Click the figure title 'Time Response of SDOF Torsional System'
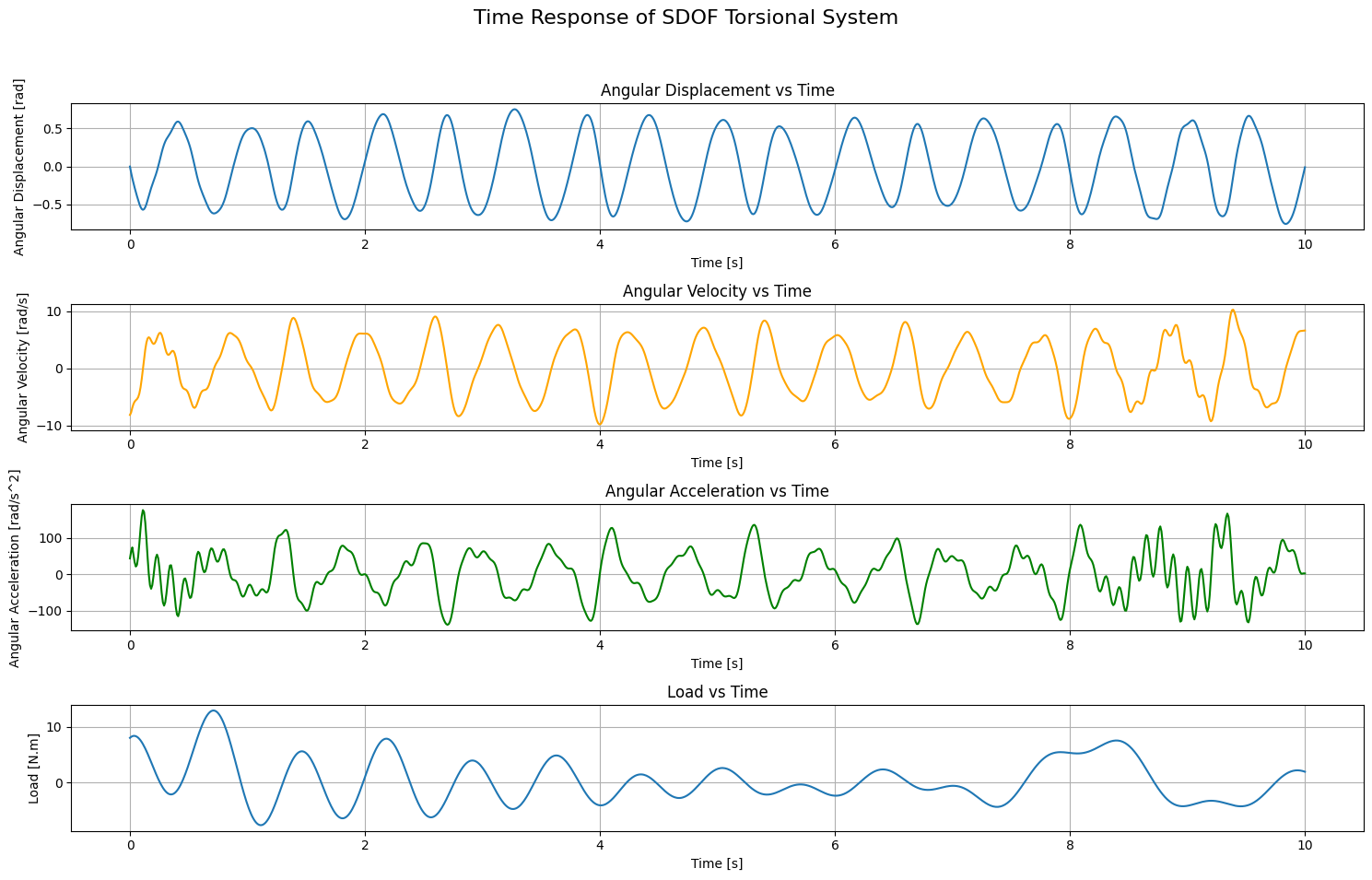The width and height of the screenshot is (1372, 880). pos(686,18)
